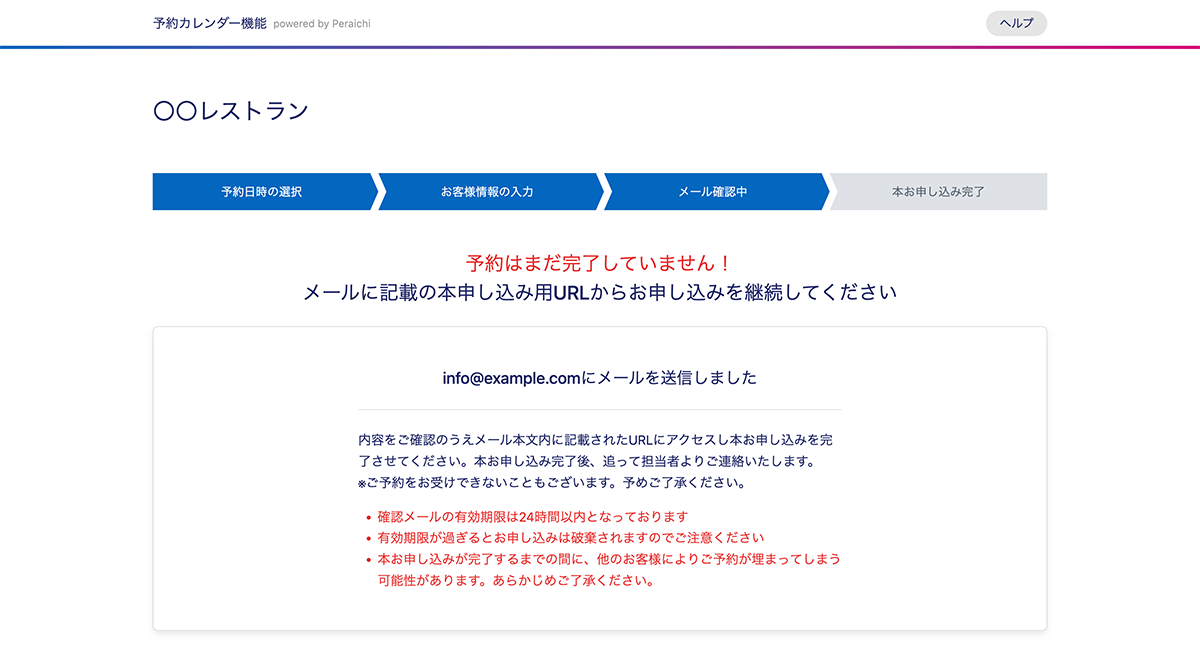Click the 〇〇レストラン page title

[x=231, y=111]
